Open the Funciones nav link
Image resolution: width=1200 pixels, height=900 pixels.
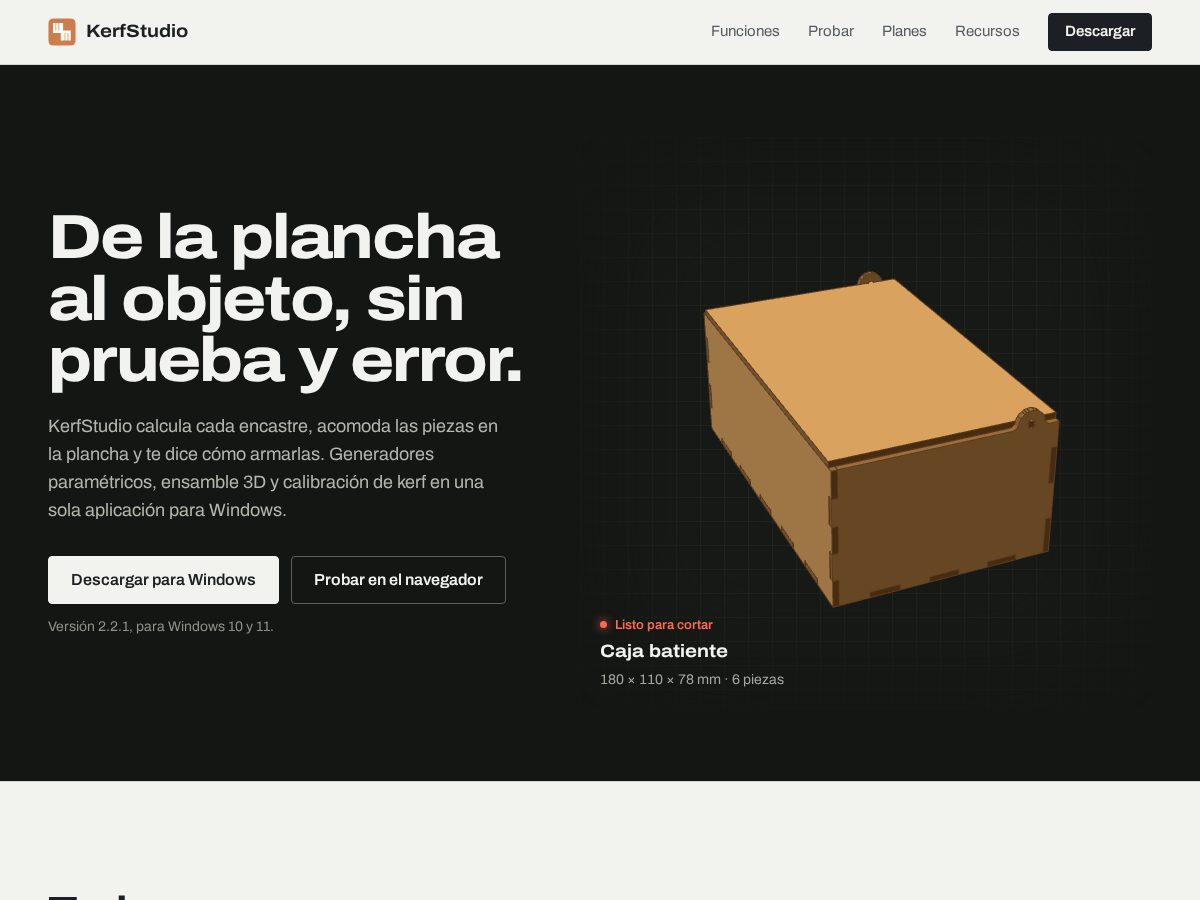coord(745,32)
